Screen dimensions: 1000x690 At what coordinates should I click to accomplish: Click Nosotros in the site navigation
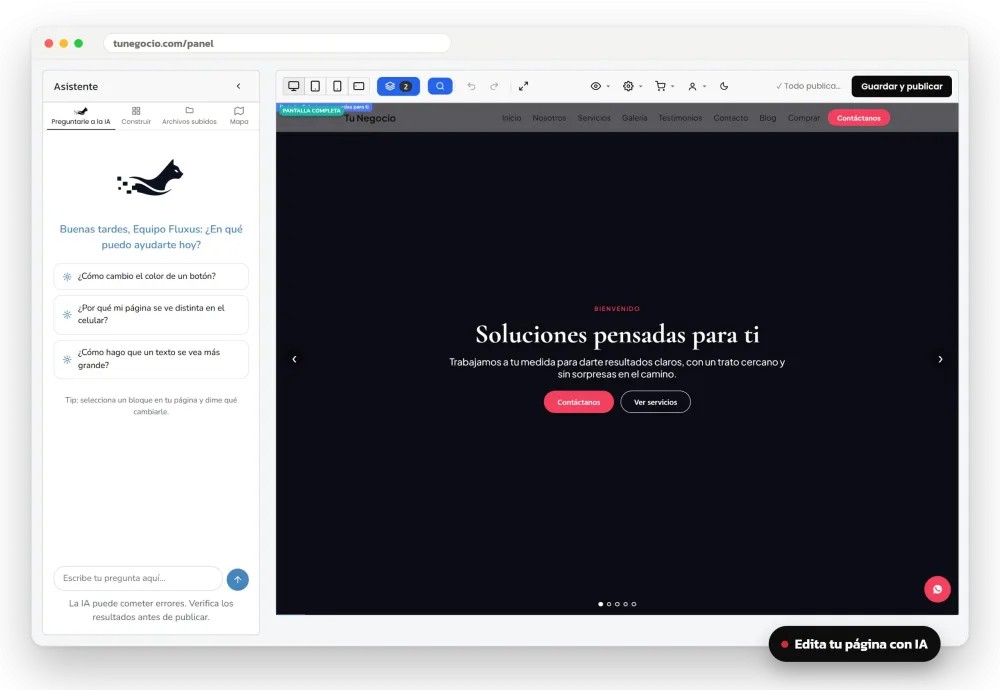tap(549, 118)
